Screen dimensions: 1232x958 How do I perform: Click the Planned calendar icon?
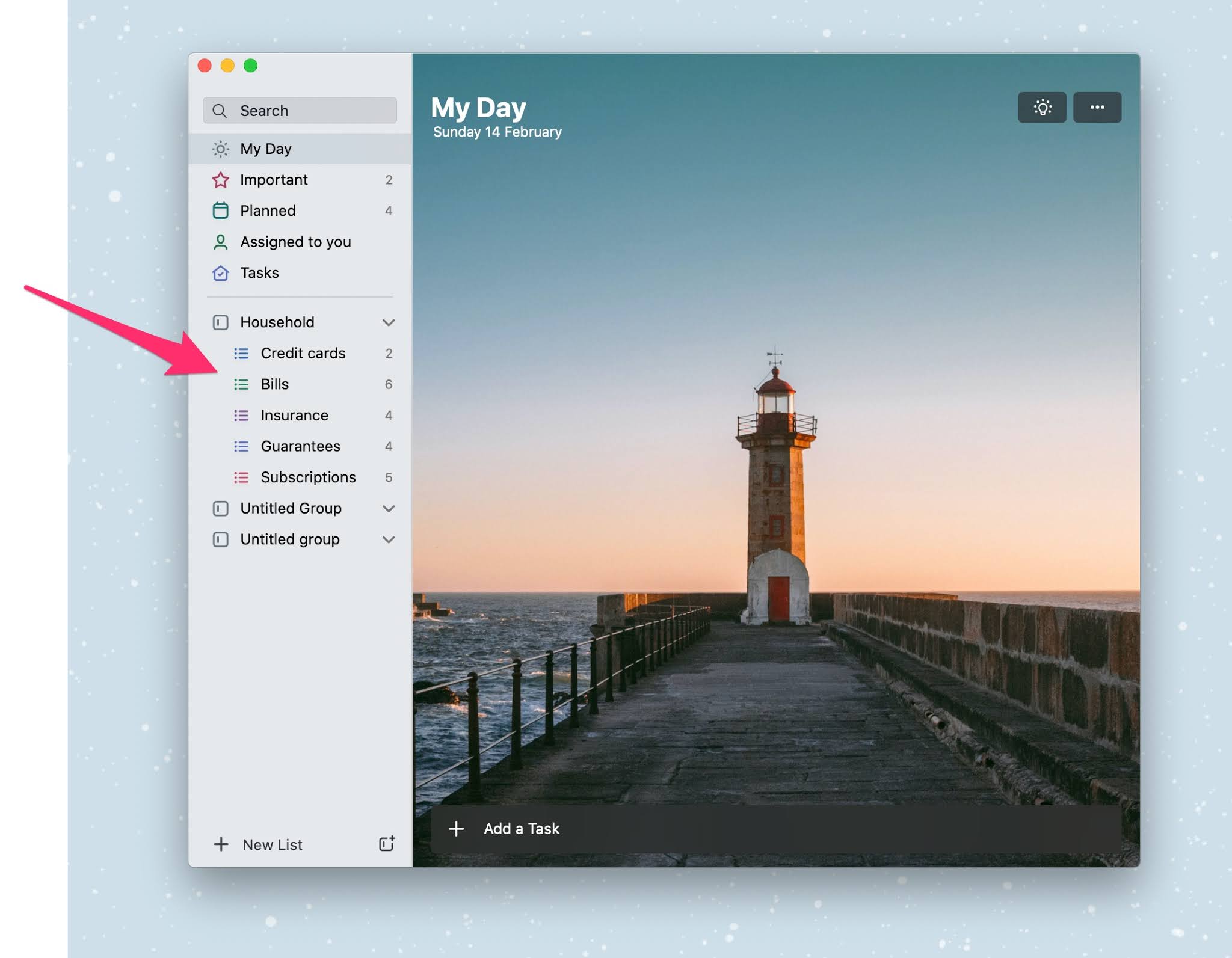pos(221,210)
